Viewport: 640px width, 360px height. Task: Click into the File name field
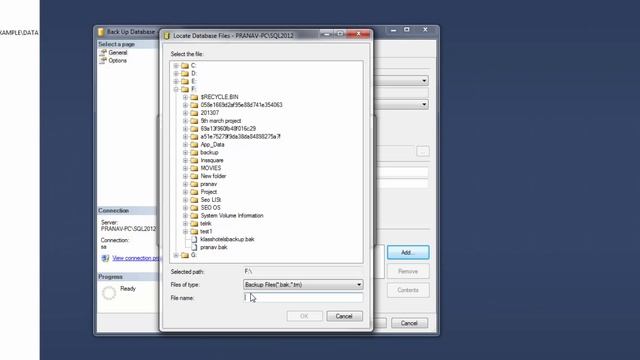(303, 298)
